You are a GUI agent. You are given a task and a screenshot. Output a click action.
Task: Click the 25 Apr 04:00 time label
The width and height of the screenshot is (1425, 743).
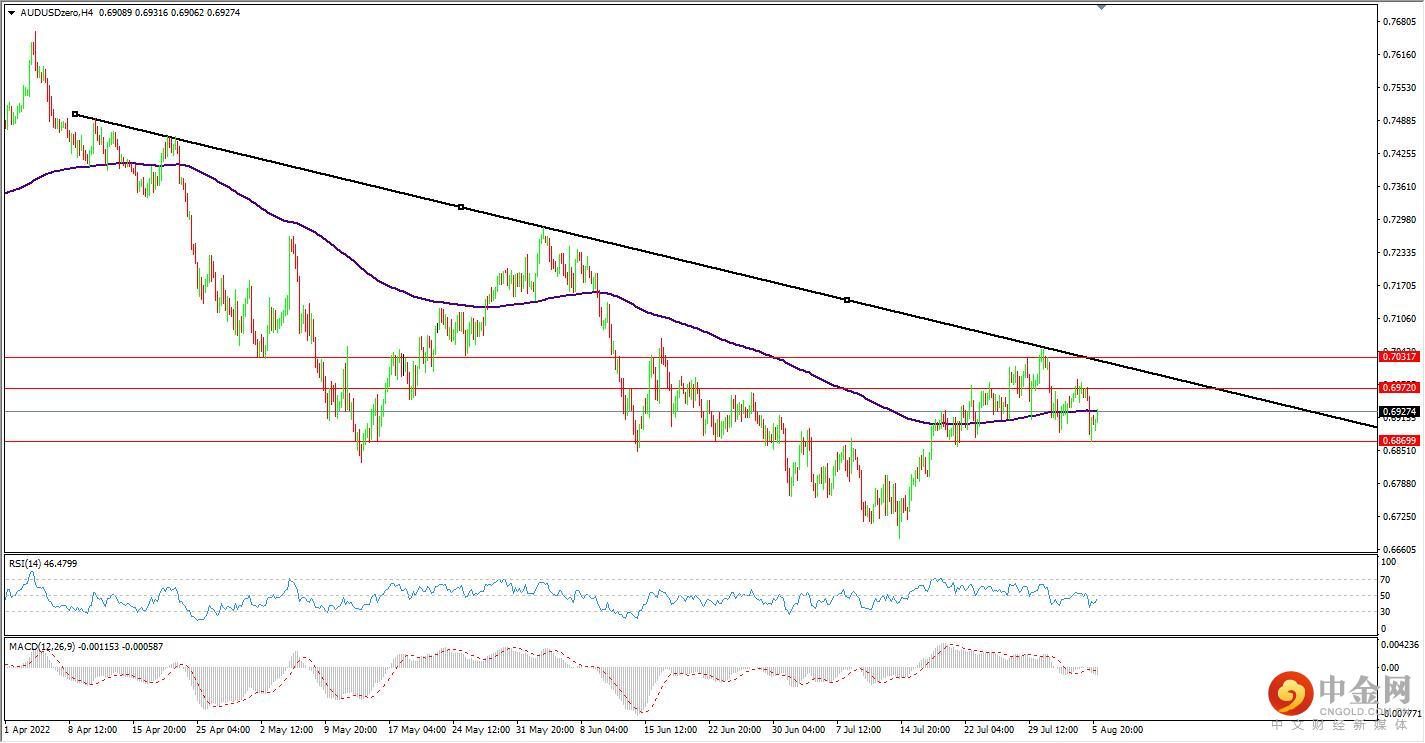224,730
